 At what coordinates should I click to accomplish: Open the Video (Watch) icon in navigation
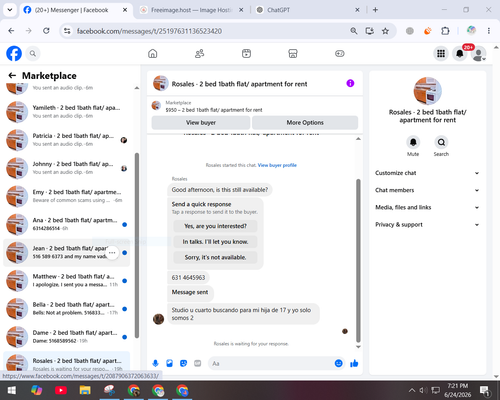pos(246,53)
